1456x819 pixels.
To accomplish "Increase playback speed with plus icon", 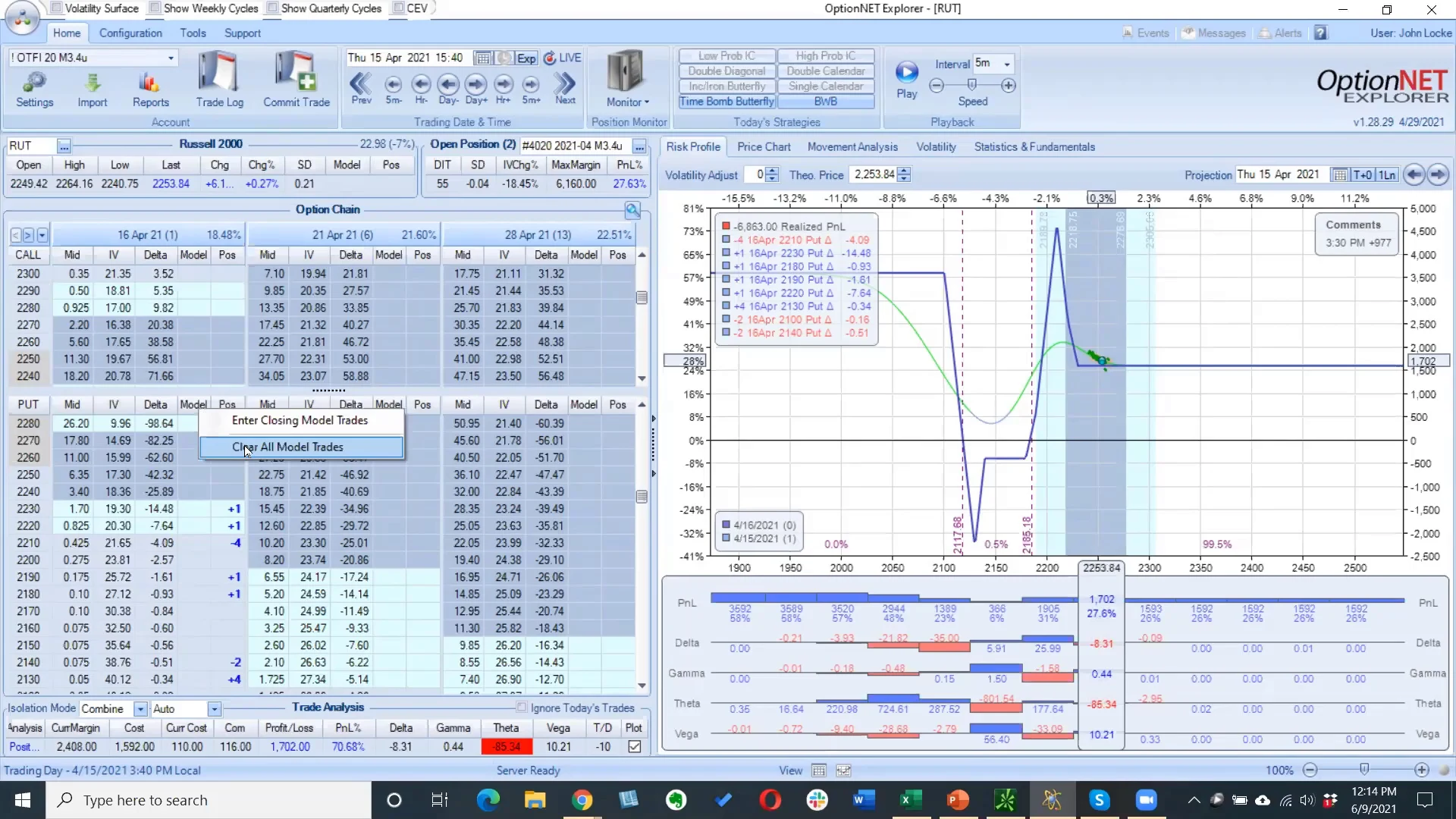I will point(1009,86).
